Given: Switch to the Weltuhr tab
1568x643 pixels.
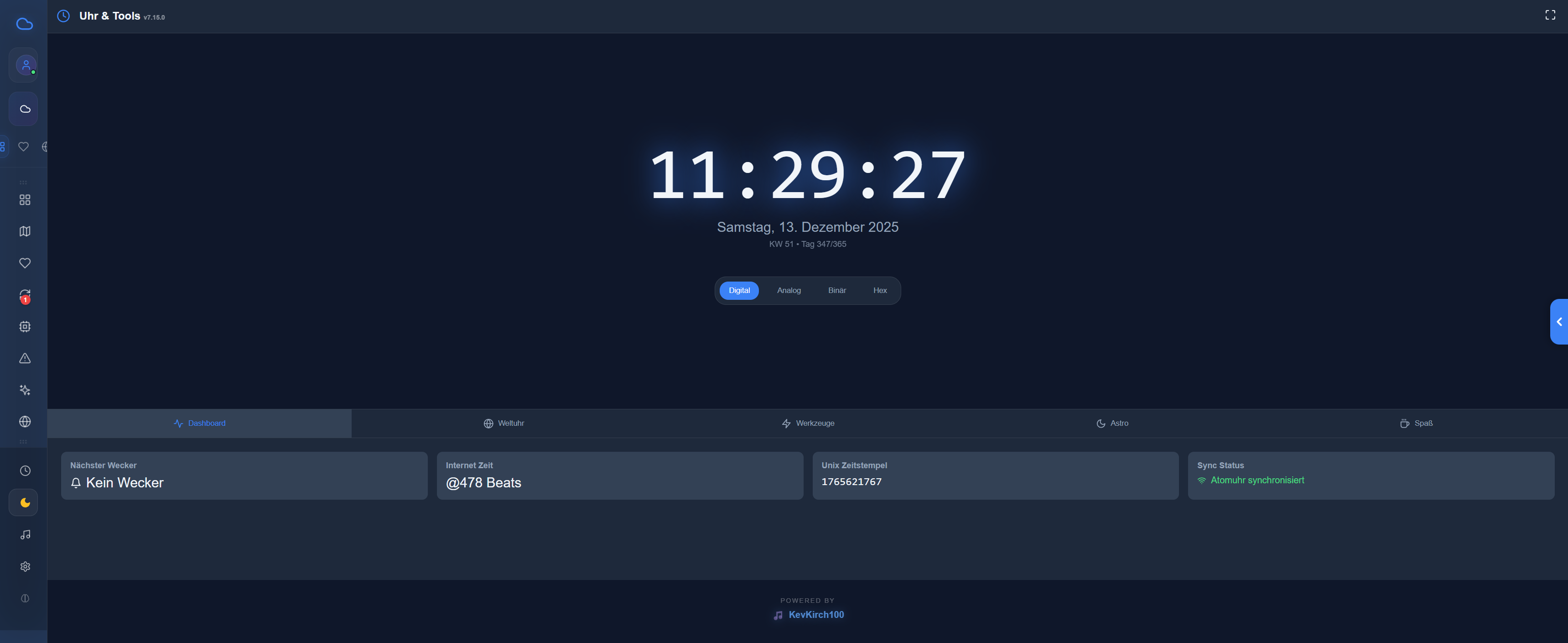Looking at the screenshot, I should [504, 423].
